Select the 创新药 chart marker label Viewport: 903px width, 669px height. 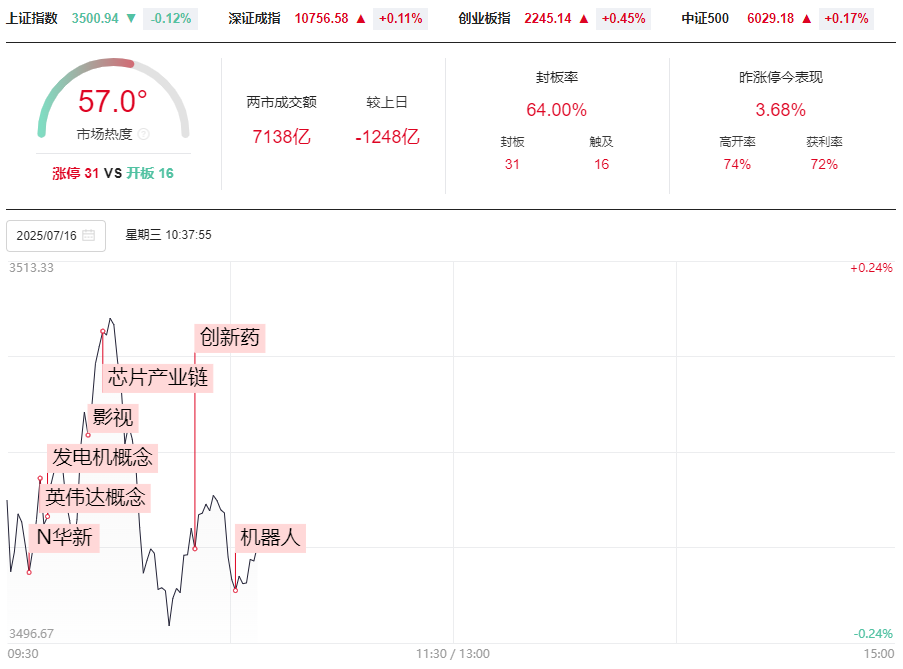pos(230,337)
